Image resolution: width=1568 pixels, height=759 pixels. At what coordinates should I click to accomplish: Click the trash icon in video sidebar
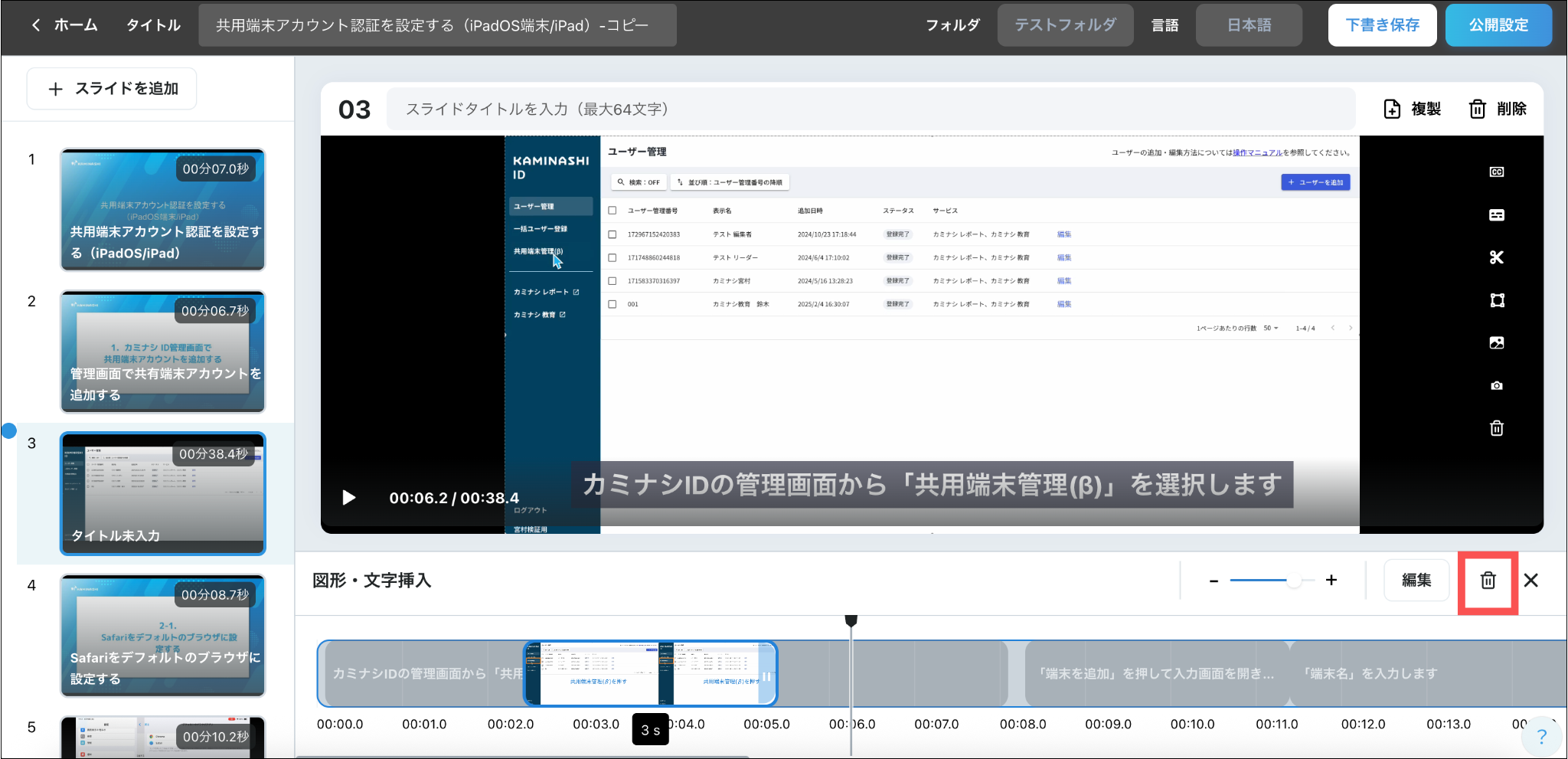1497,428
